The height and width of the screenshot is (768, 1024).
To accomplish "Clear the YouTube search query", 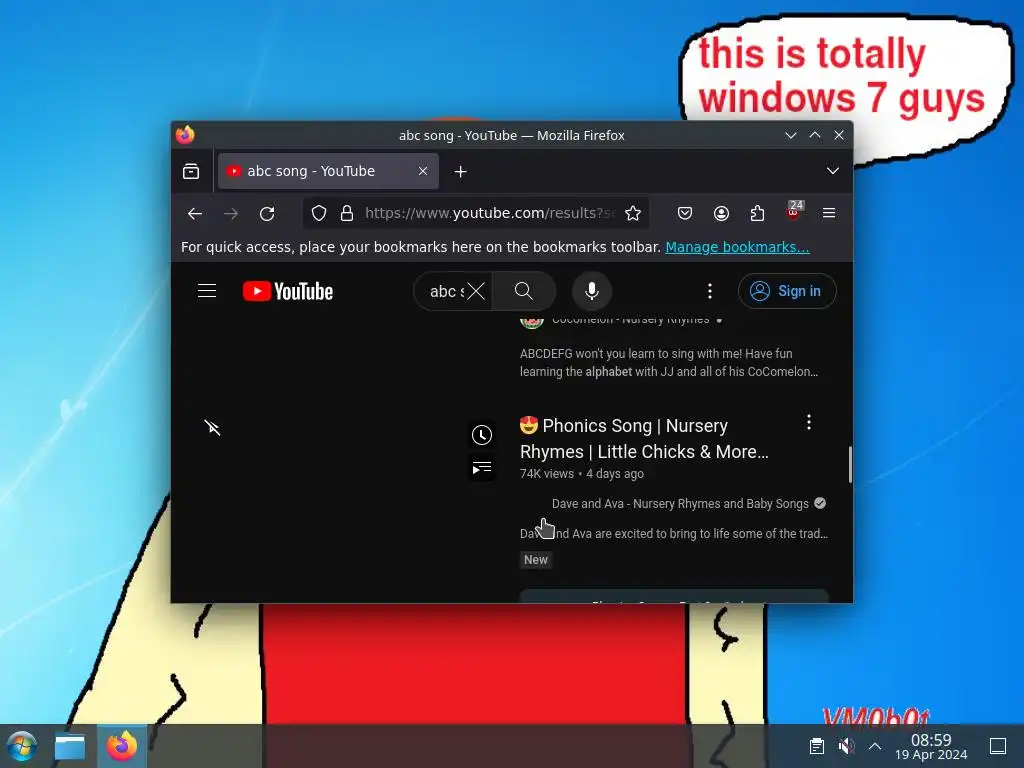I will [x=476, y=291].
